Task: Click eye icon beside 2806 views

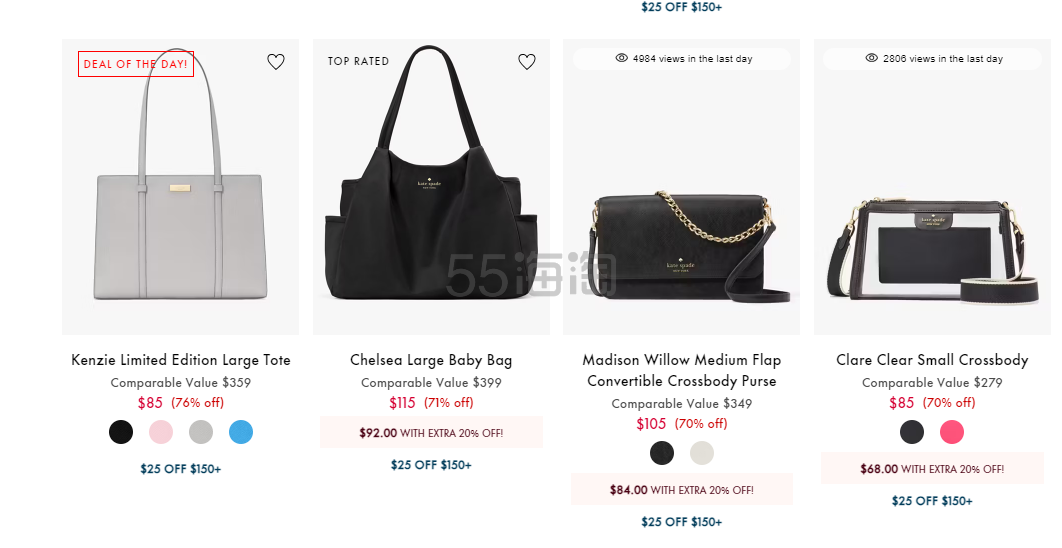Action: (872, 58)
